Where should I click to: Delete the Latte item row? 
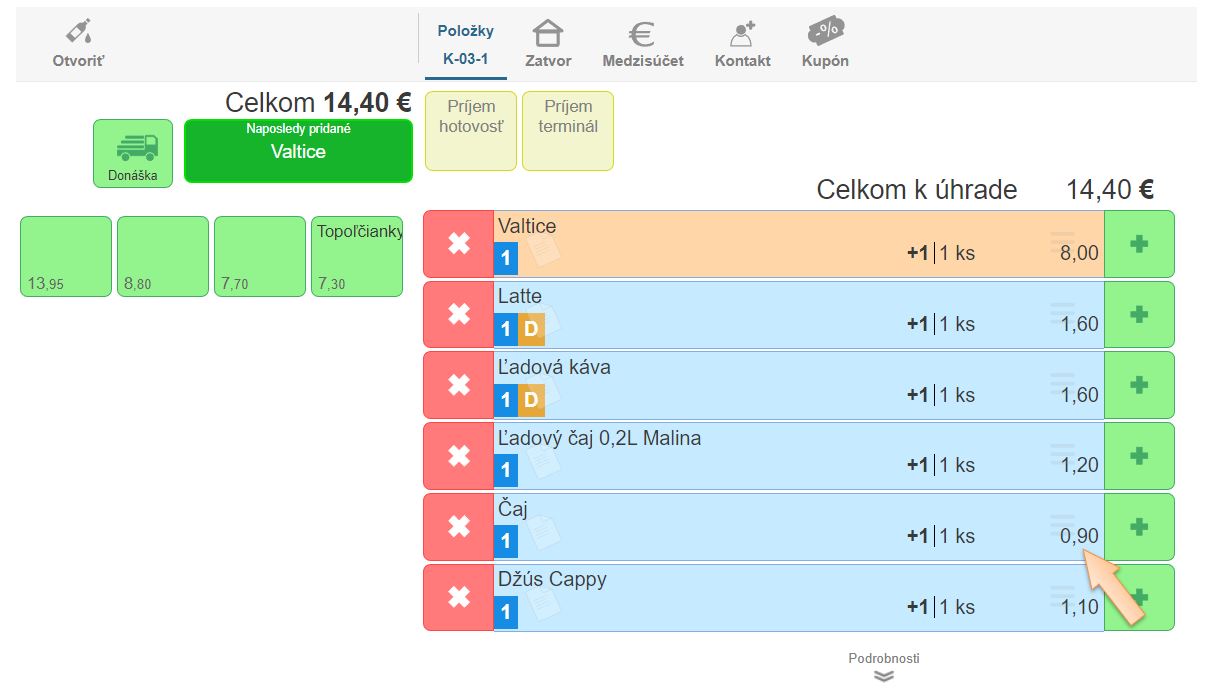459,315
